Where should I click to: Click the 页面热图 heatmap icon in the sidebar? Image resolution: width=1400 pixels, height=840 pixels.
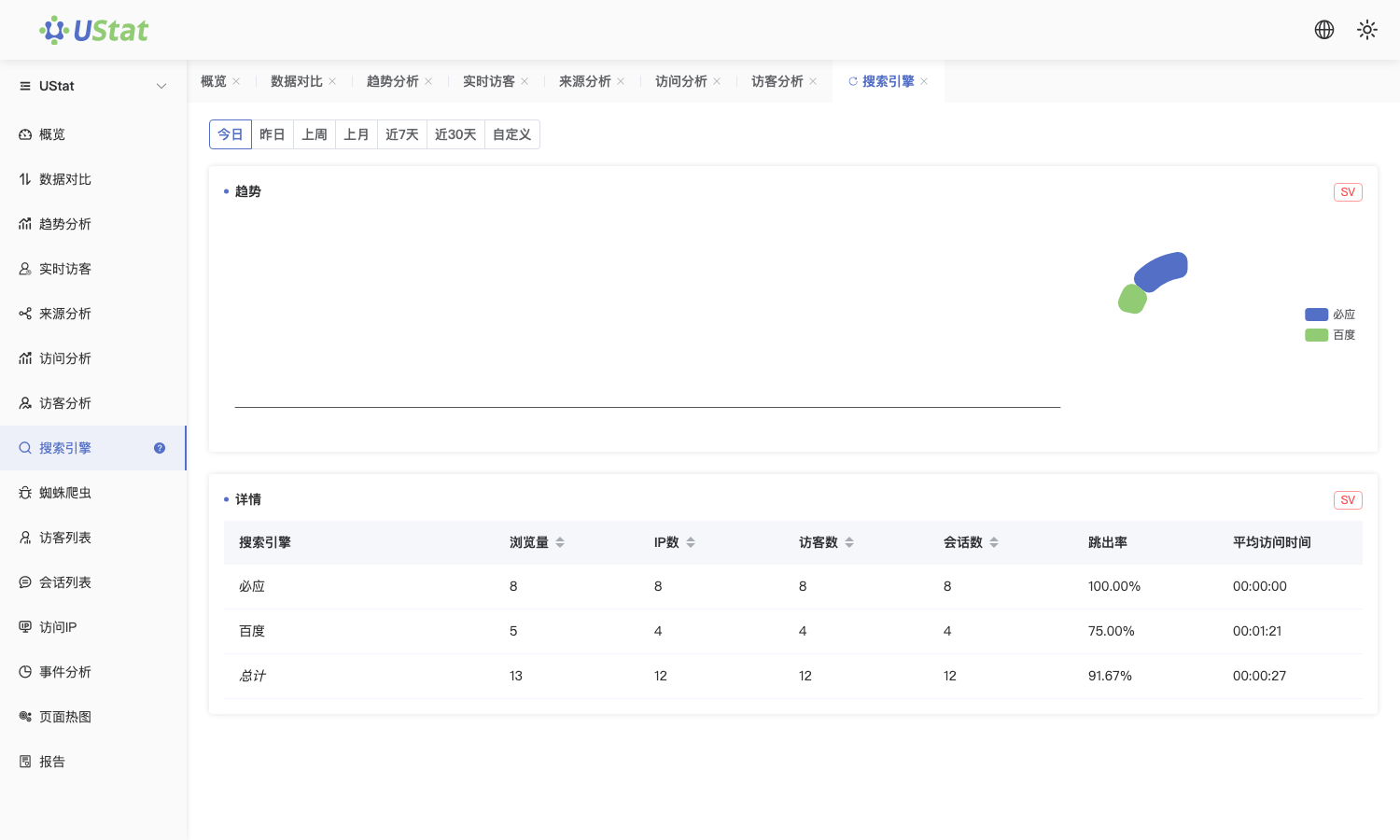pos(25,717)
